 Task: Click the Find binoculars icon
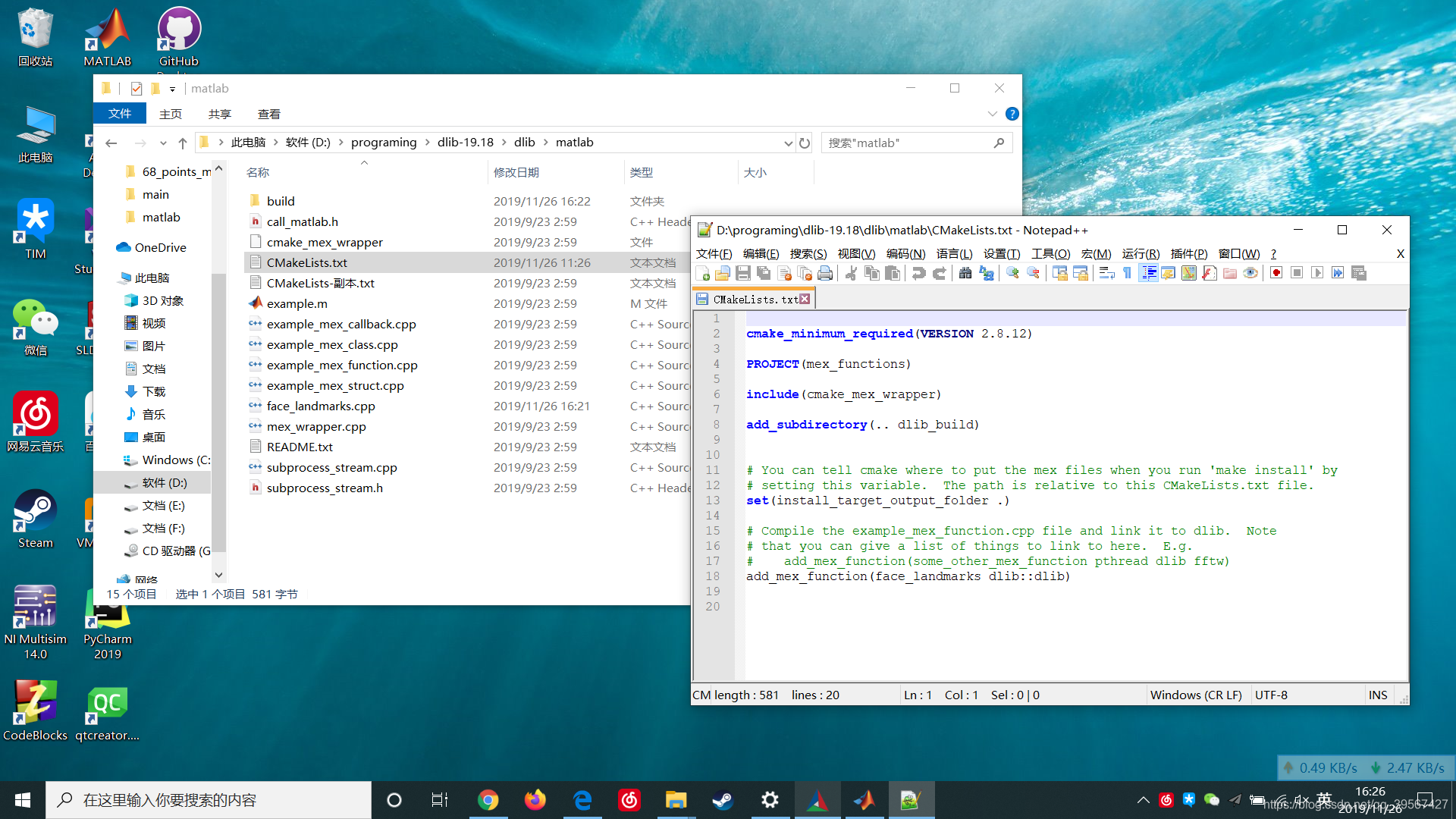[965, 273]
